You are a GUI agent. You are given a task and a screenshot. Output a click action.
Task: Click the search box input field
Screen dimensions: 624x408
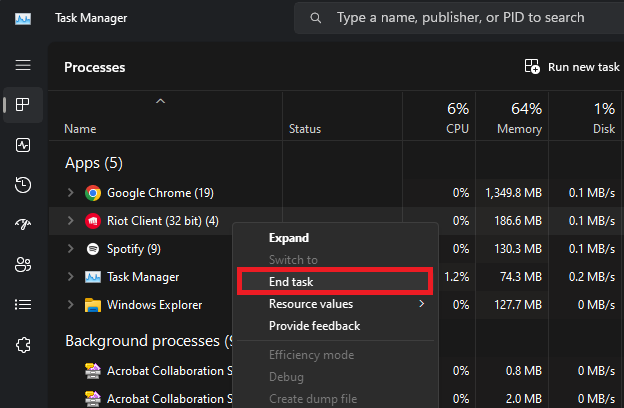point(460,18)
